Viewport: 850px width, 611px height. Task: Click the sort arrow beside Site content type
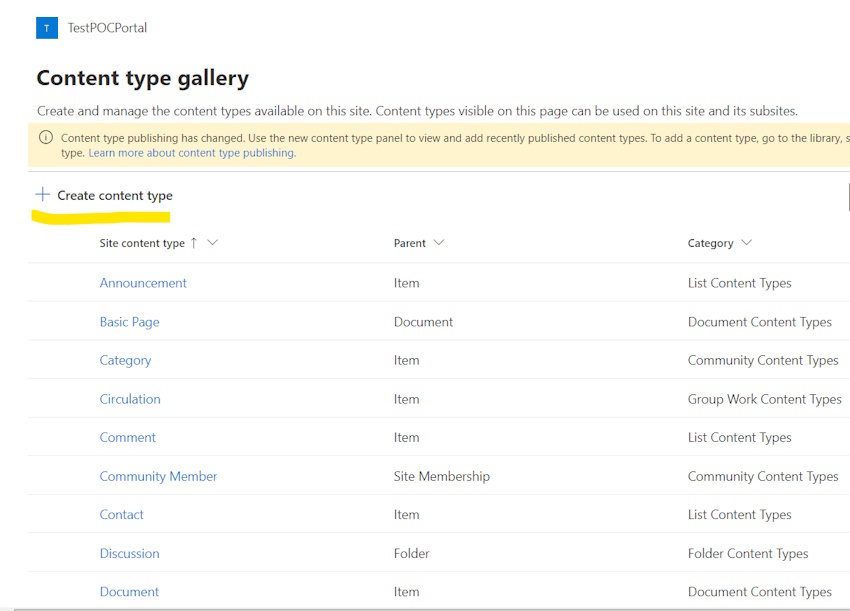194,243
